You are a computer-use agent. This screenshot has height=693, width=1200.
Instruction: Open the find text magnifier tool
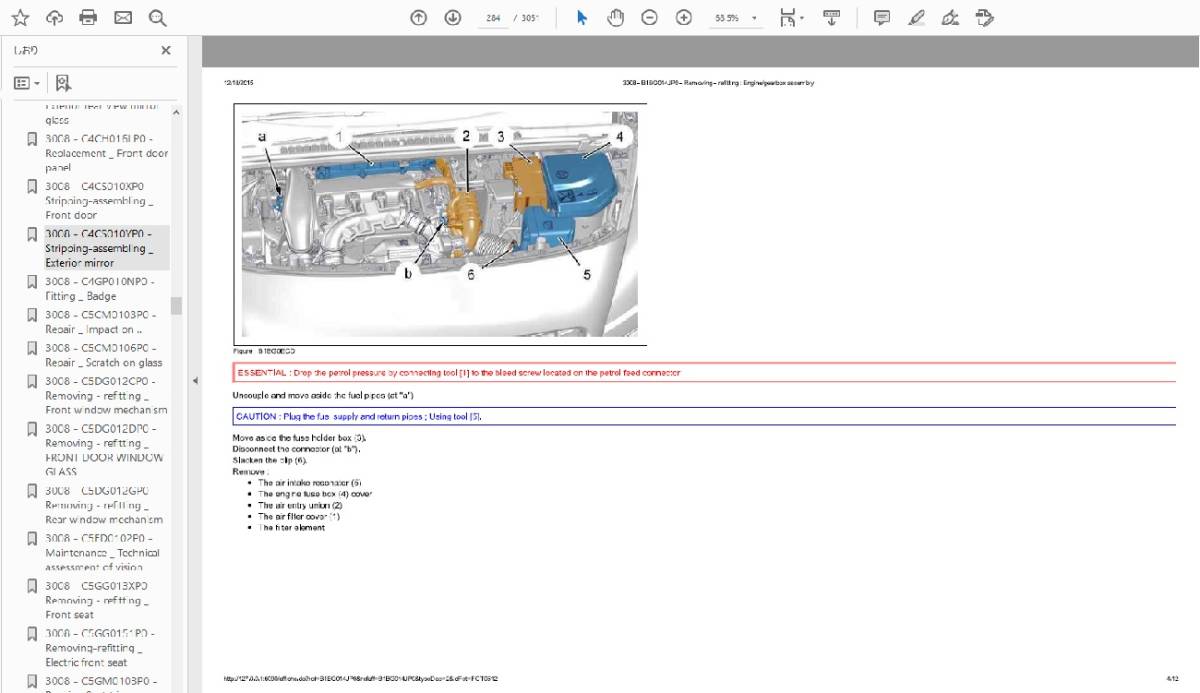(x=156, y=18)
